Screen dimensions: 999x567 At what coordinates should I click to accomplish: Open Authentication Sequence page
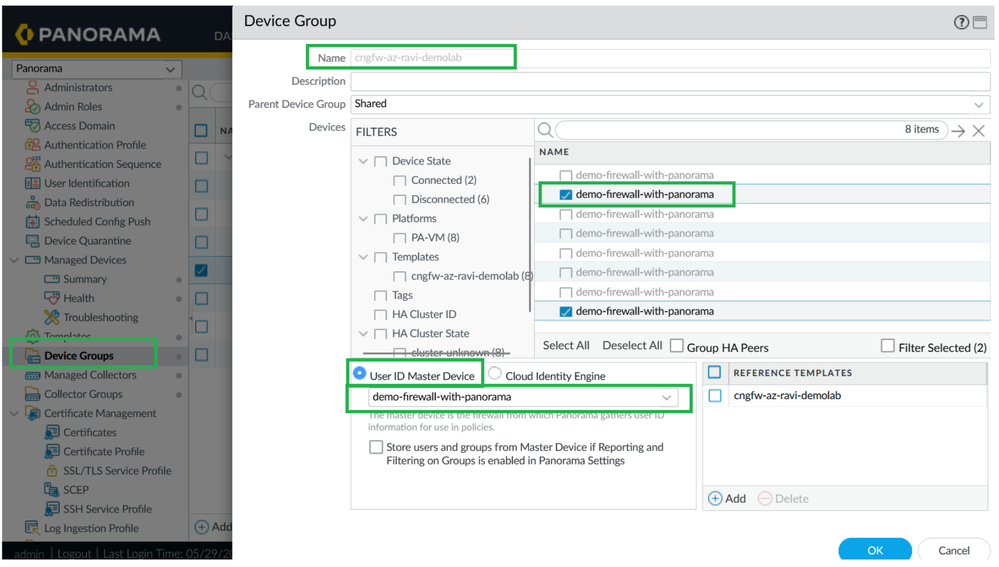point(103,164)
